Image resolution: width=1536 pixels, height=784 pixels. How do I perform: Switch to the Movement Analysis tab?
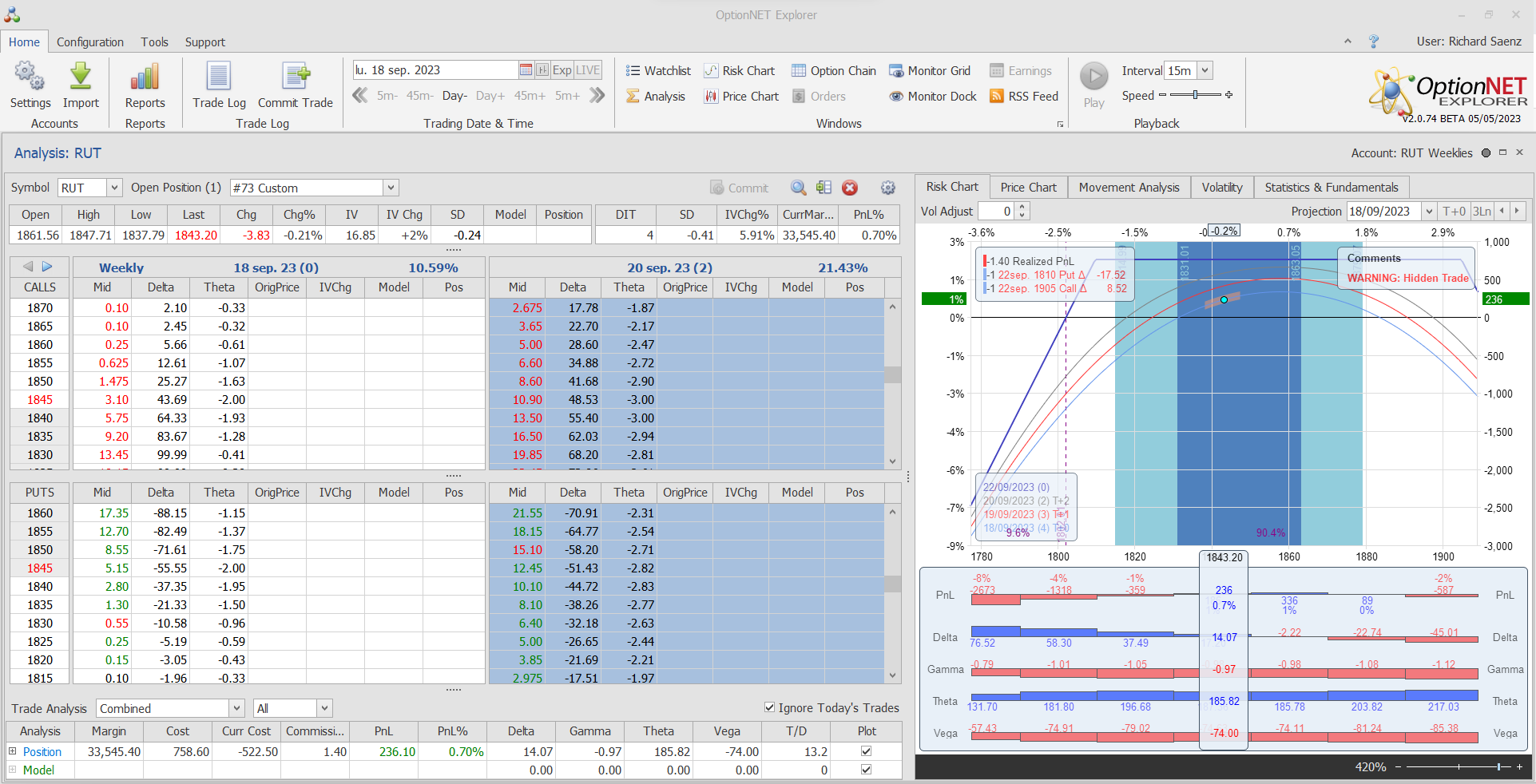tap(1129, 187)
